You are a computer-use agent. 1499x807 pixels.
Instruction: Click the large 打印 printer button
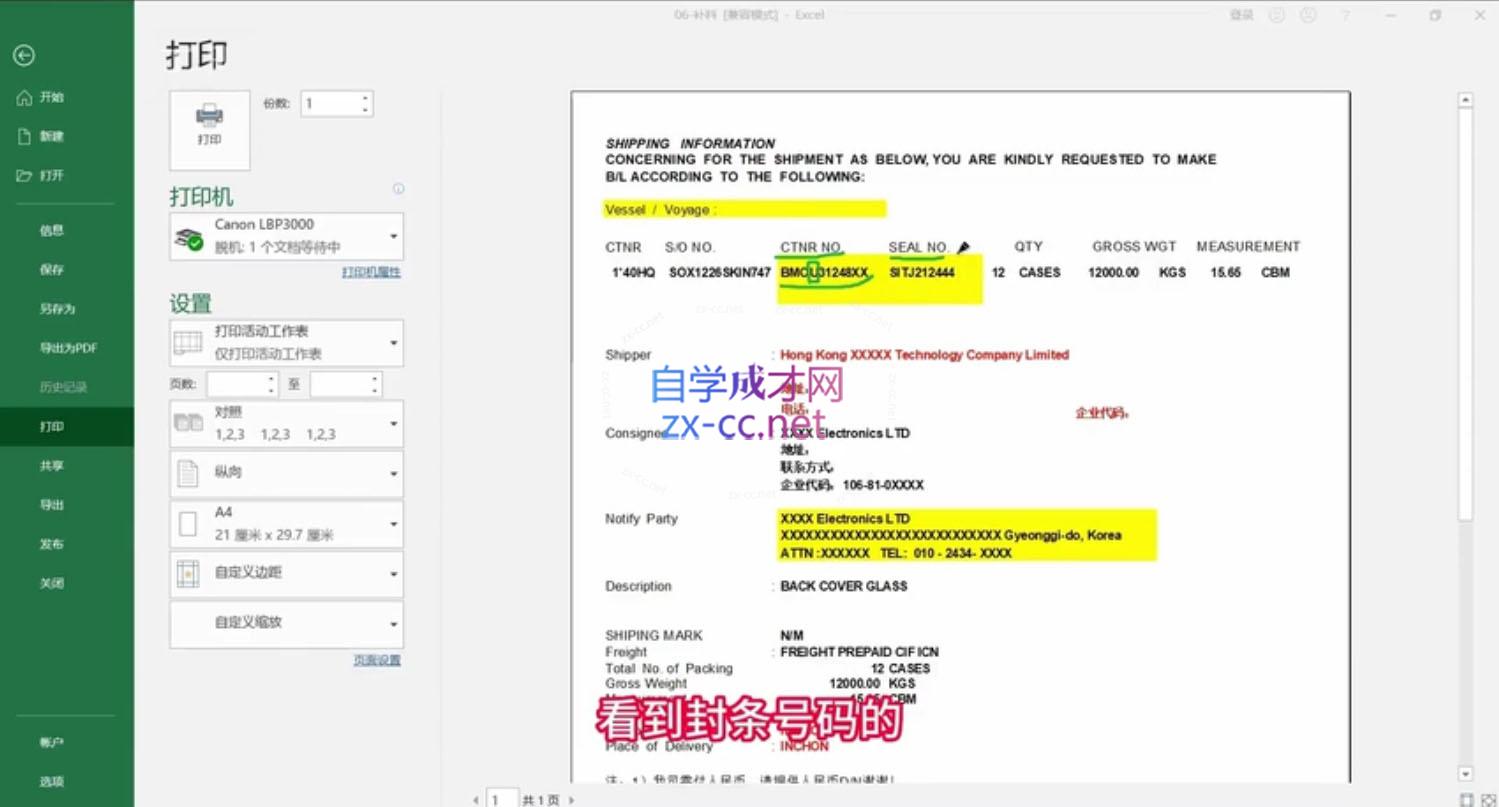point(210,130)
